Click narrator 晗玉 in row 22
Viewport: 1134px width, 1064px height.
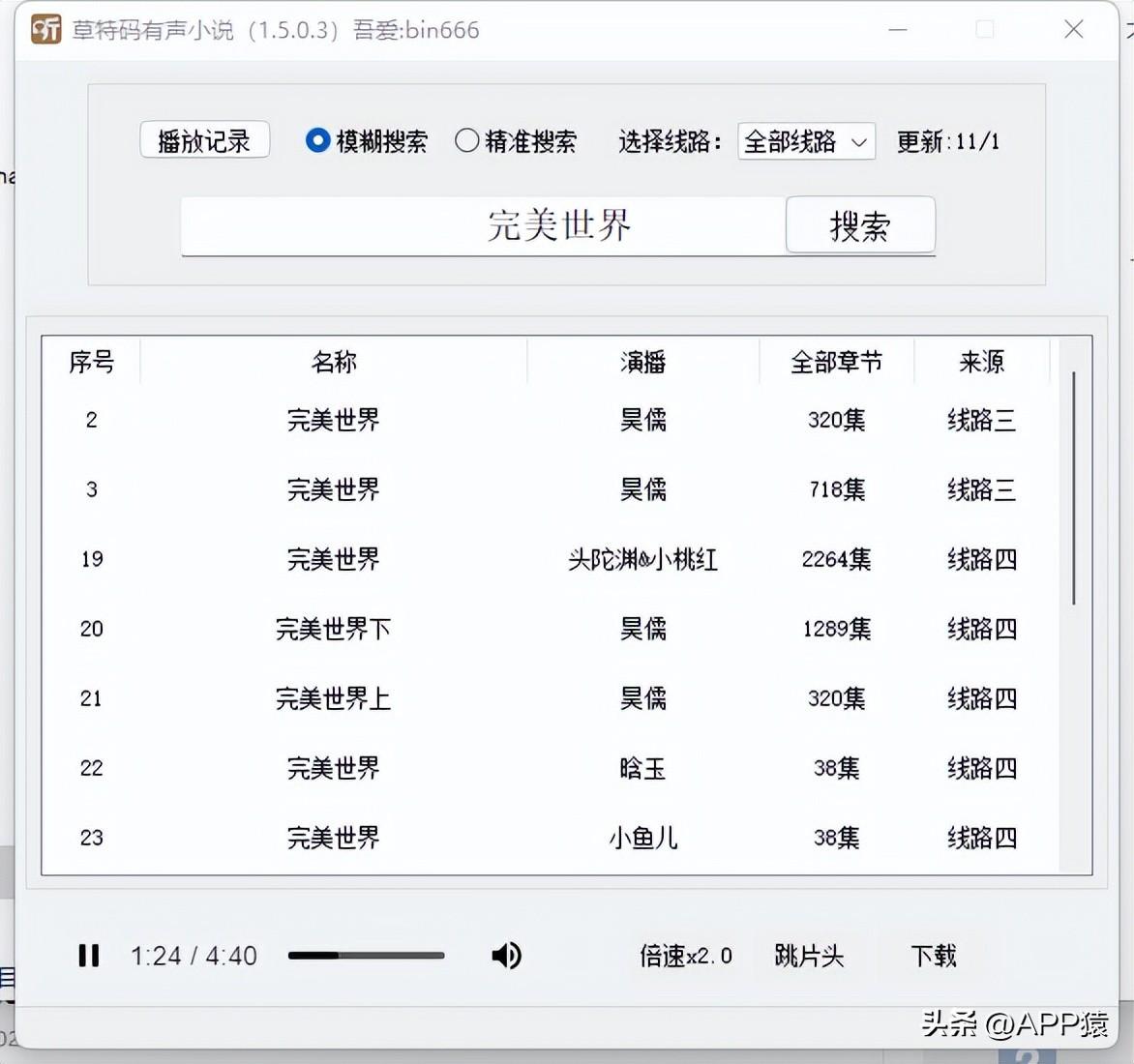pyautogui.click(x=642, y=768)
